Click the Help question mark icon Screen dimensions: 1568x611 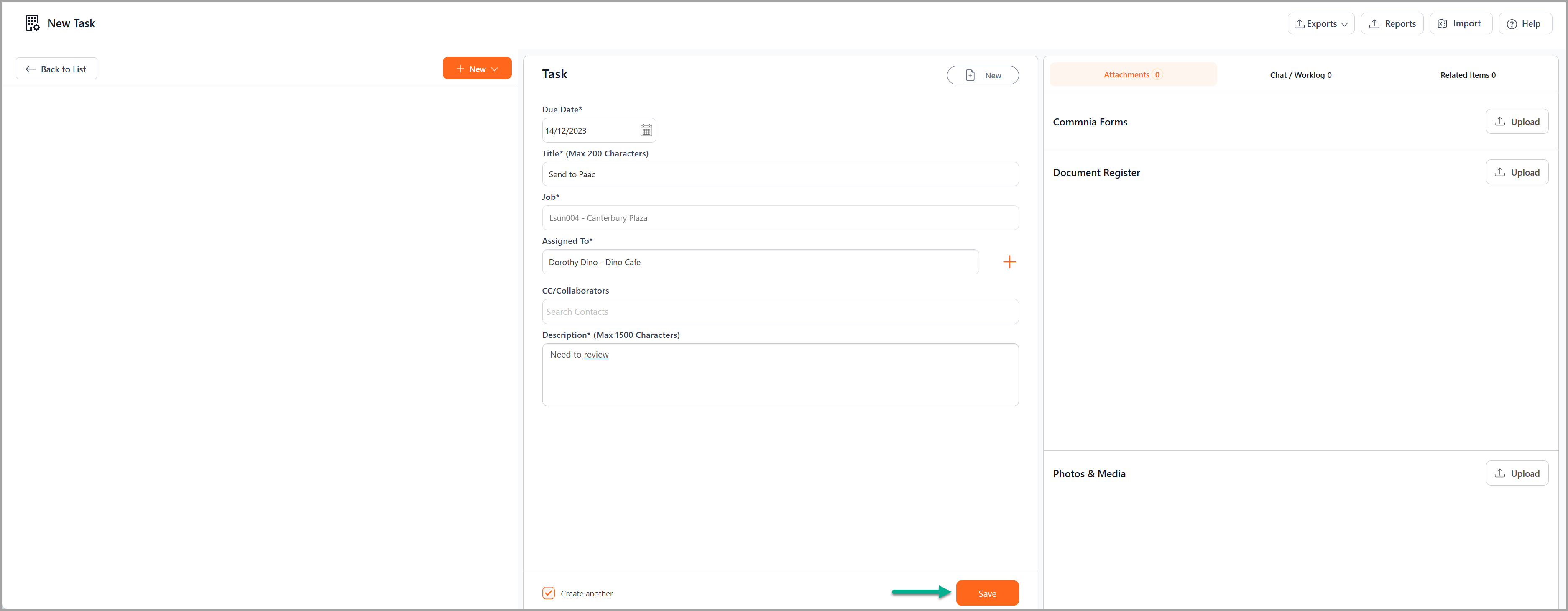point(1512,24)
